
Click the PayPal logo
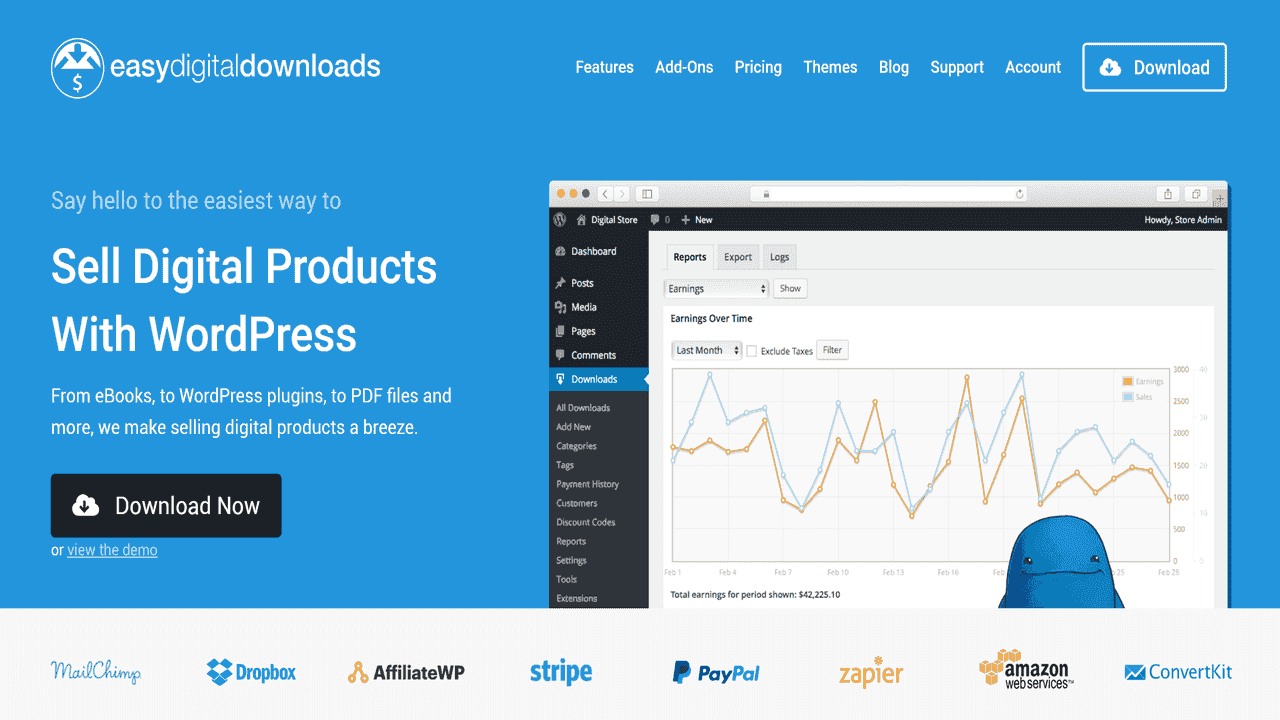point(716,672)
